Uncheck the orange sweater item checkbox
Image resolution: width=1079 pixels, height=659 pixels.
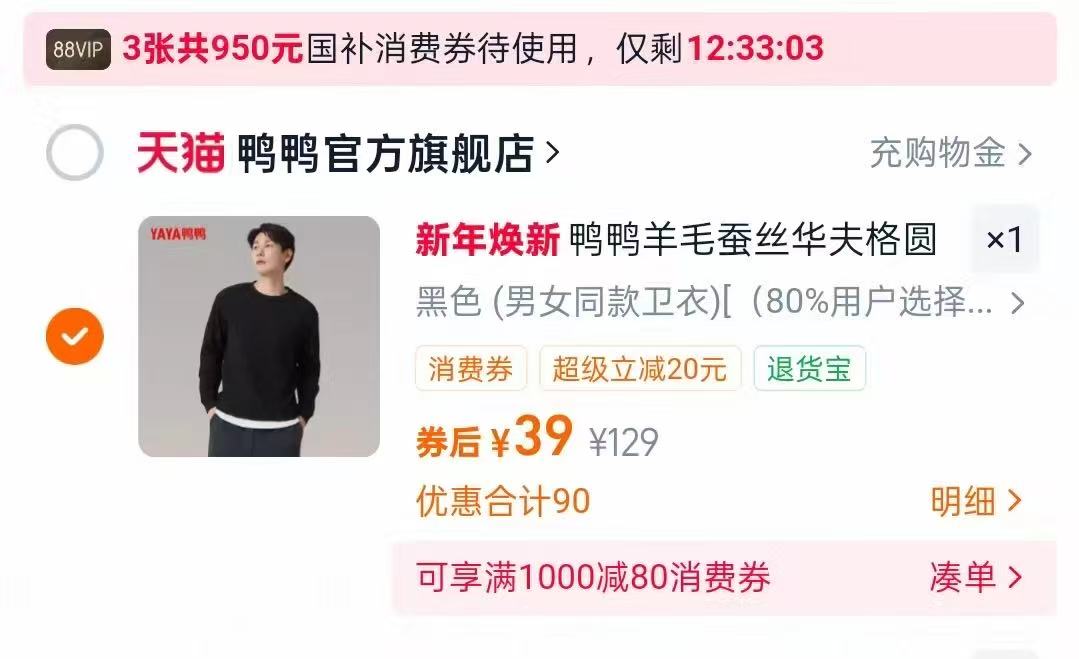tap(74, 336)
